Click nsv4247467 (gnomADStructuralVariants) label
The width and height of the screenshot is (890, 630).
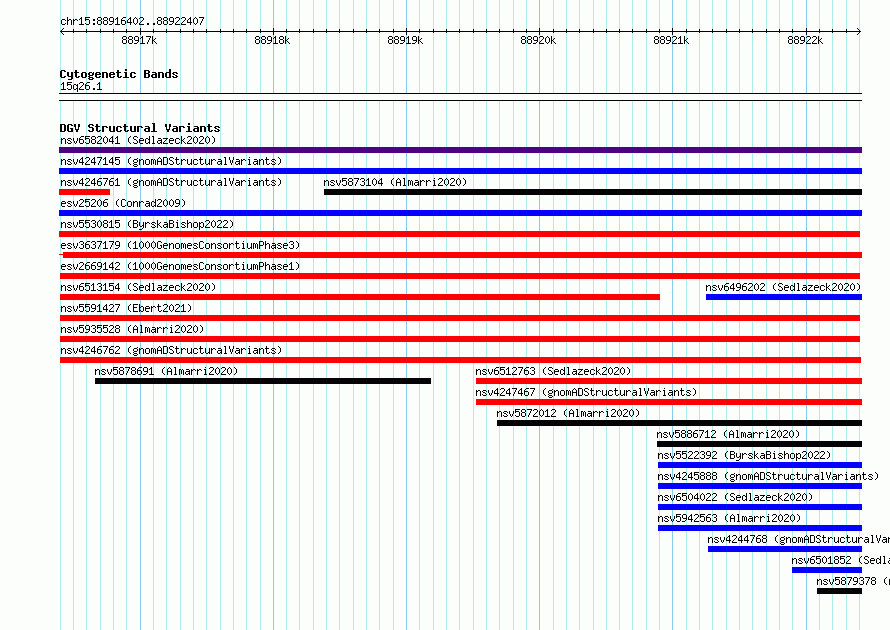point(586,392)
